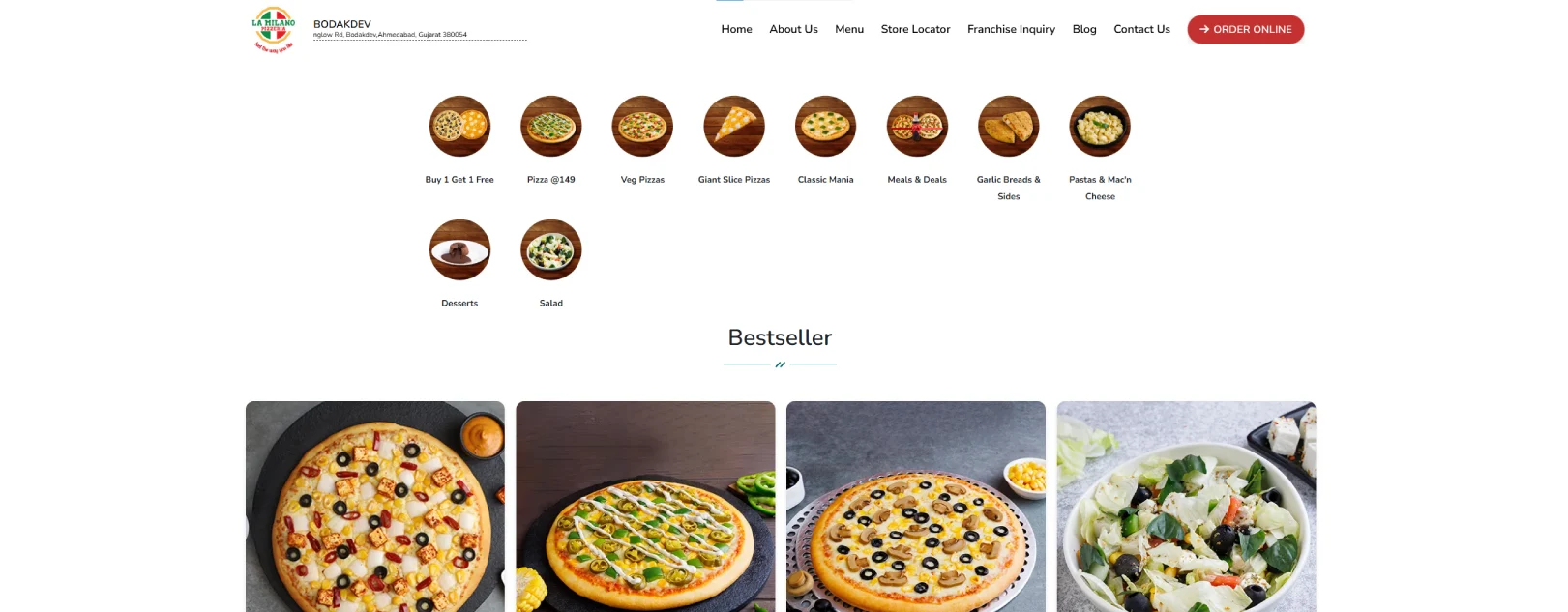Open the paneer corn pizza bestseller image
The width and height of the screenshot is (1568, 612).
pyautogui.click(x=375, y=507)
